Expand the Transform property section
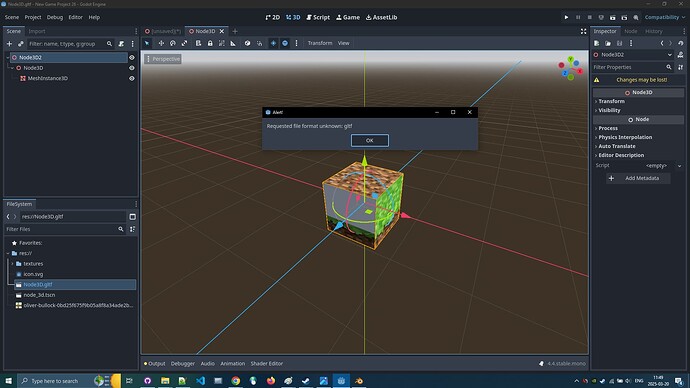Image resolution: width=690 pixels, height=388 pixels. [611, 101]
